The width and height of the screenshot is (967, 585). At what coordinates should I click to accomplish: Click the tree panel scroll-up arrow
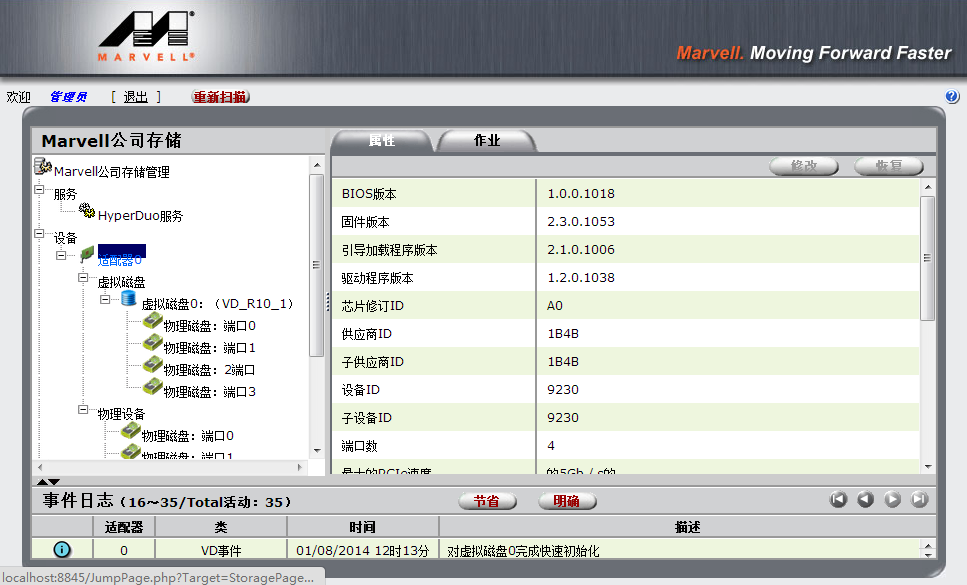pyautogui.click(x=316, y=165)
